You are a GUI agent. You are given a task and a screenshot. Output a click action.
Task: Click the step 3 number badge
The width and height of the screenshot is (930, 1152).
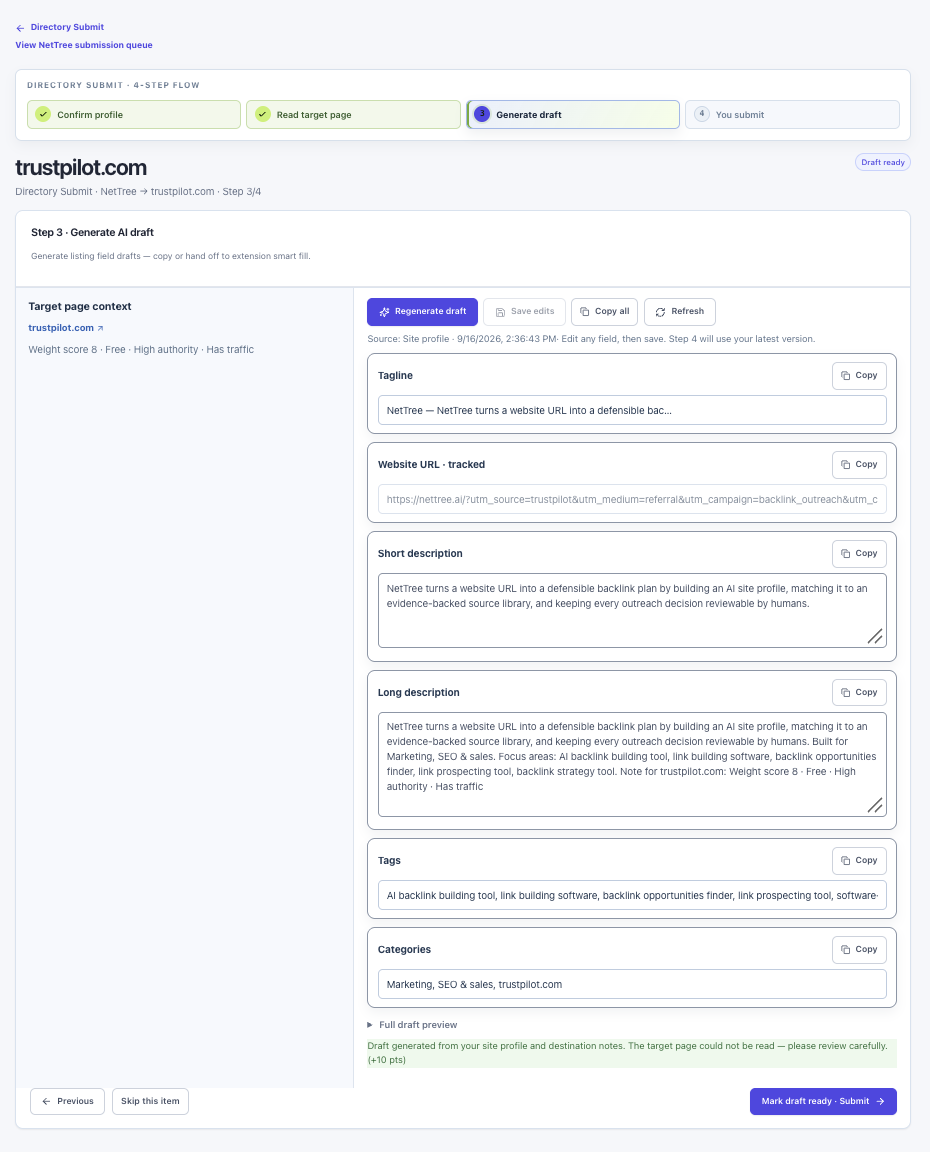point(482,115)
